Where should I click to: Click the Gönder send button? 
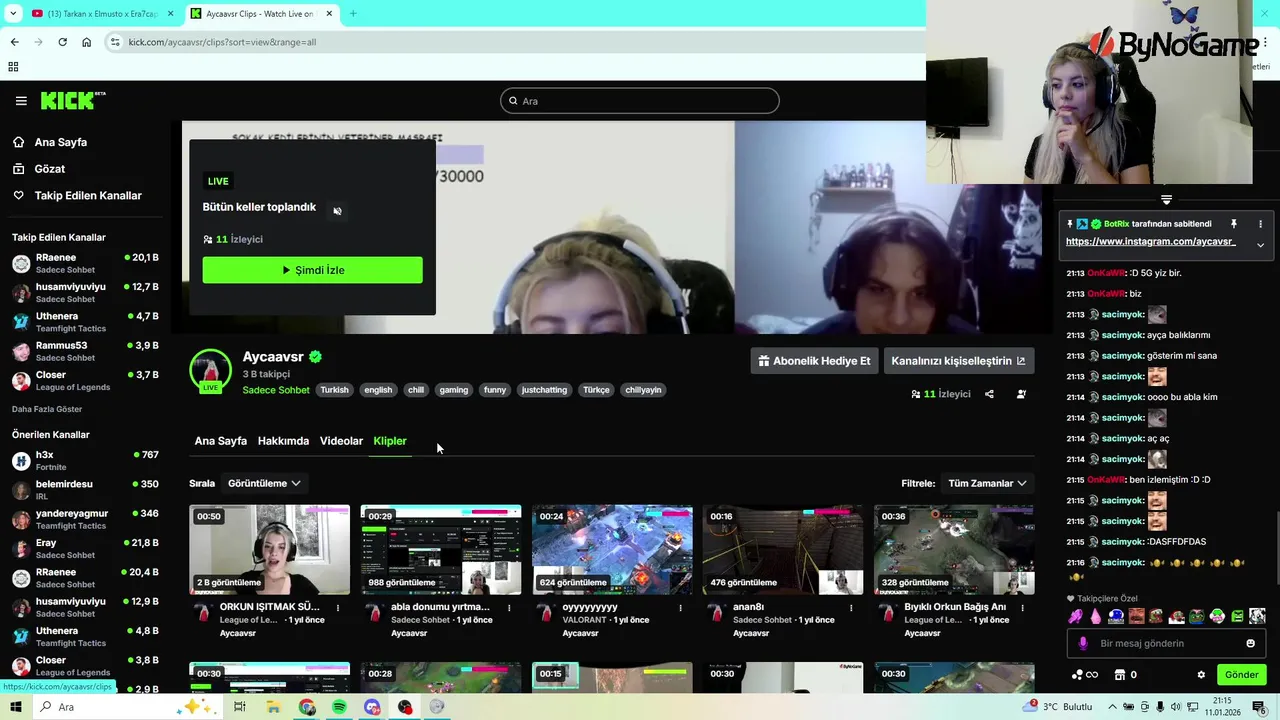pyautogui.click(x=1242, y=675)
